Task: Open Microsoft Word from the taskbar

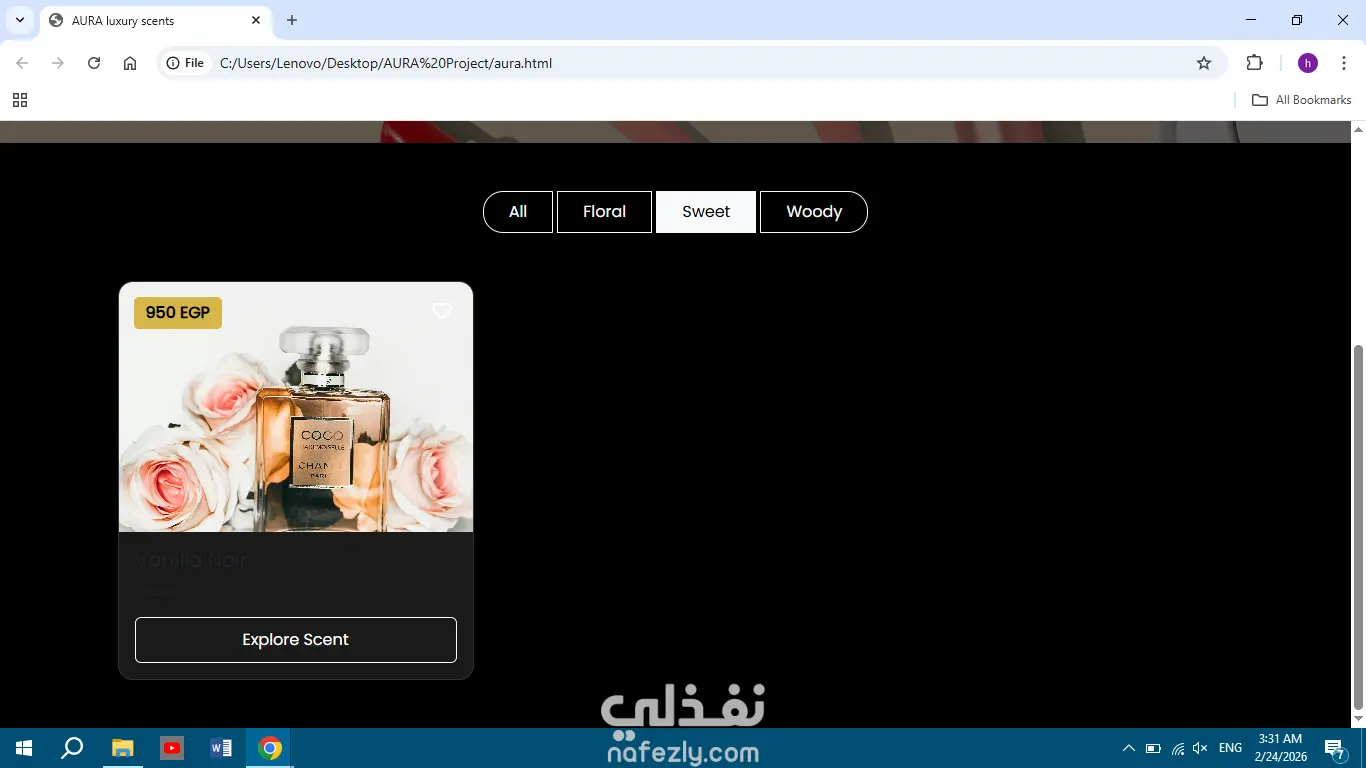Action: pyautogui.click(x=221, y=748)
